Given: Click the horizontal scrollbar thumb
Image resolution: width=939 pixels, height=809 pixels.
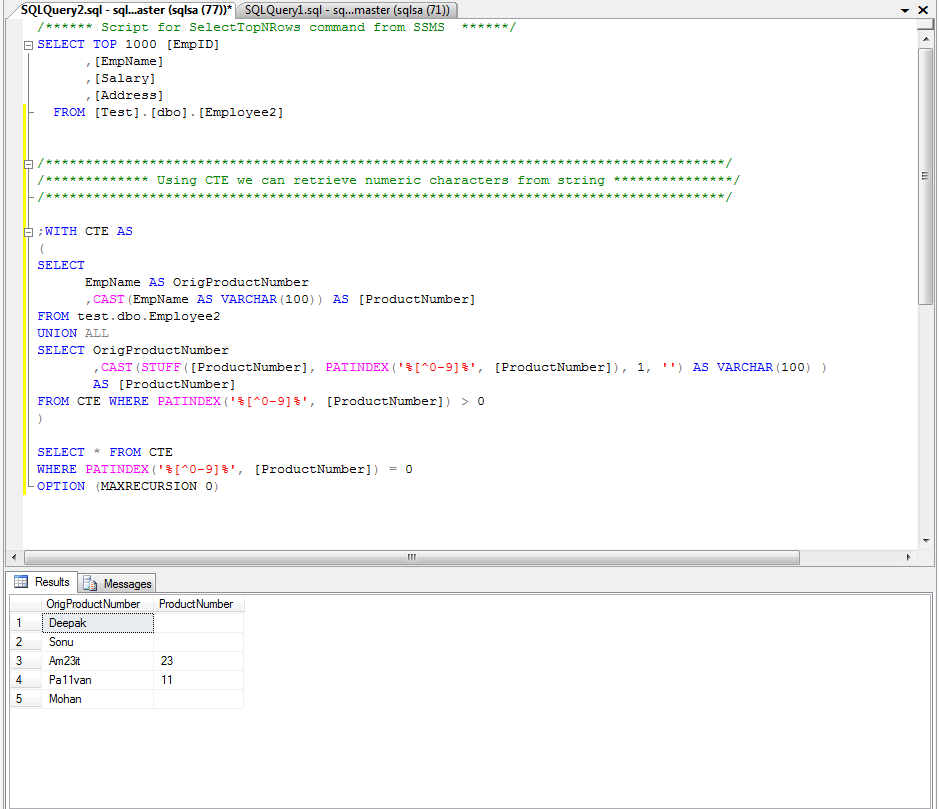Looking at the screenshot, I should click(x=410, y=558).
